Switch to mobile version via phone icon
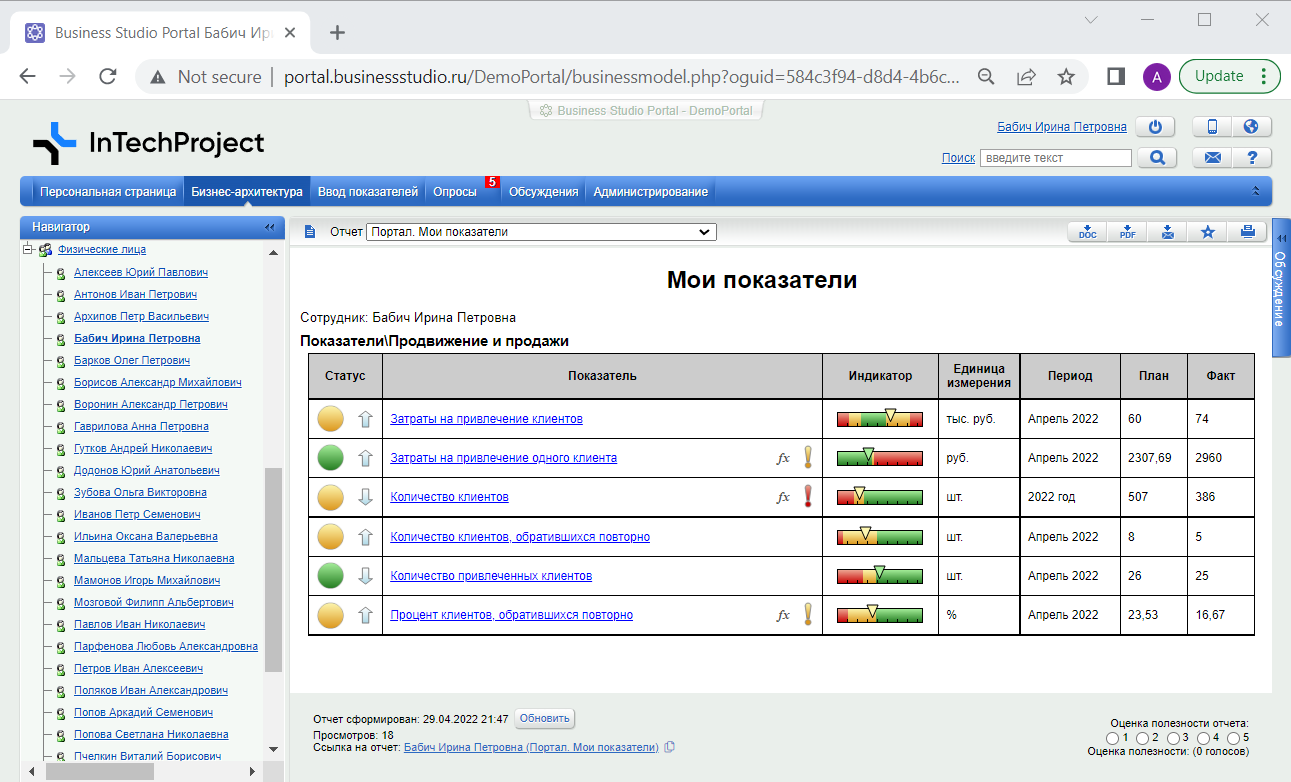 (x=1212, y=127)
